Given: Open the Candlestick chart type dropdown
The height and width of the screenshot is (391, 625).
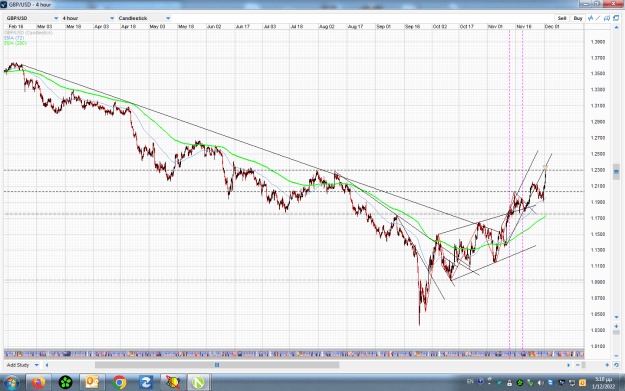Looking at the screenshot, I should point(144,18).
